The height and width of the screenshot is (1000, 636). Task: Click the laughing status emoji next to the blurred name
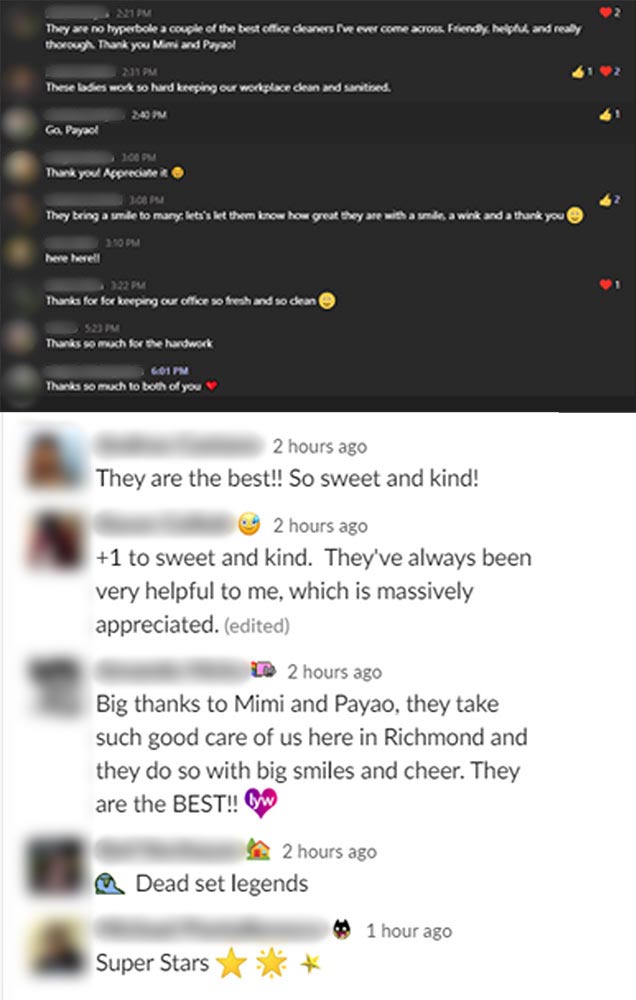(249, 524)
